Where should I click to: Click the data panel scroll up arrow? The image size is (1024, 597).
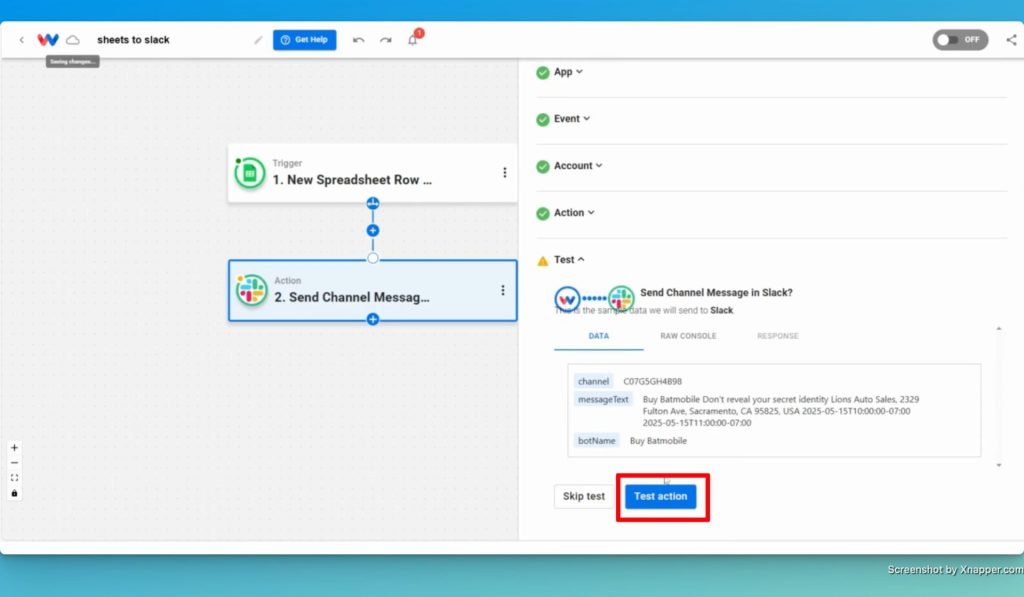pos(999,329)
